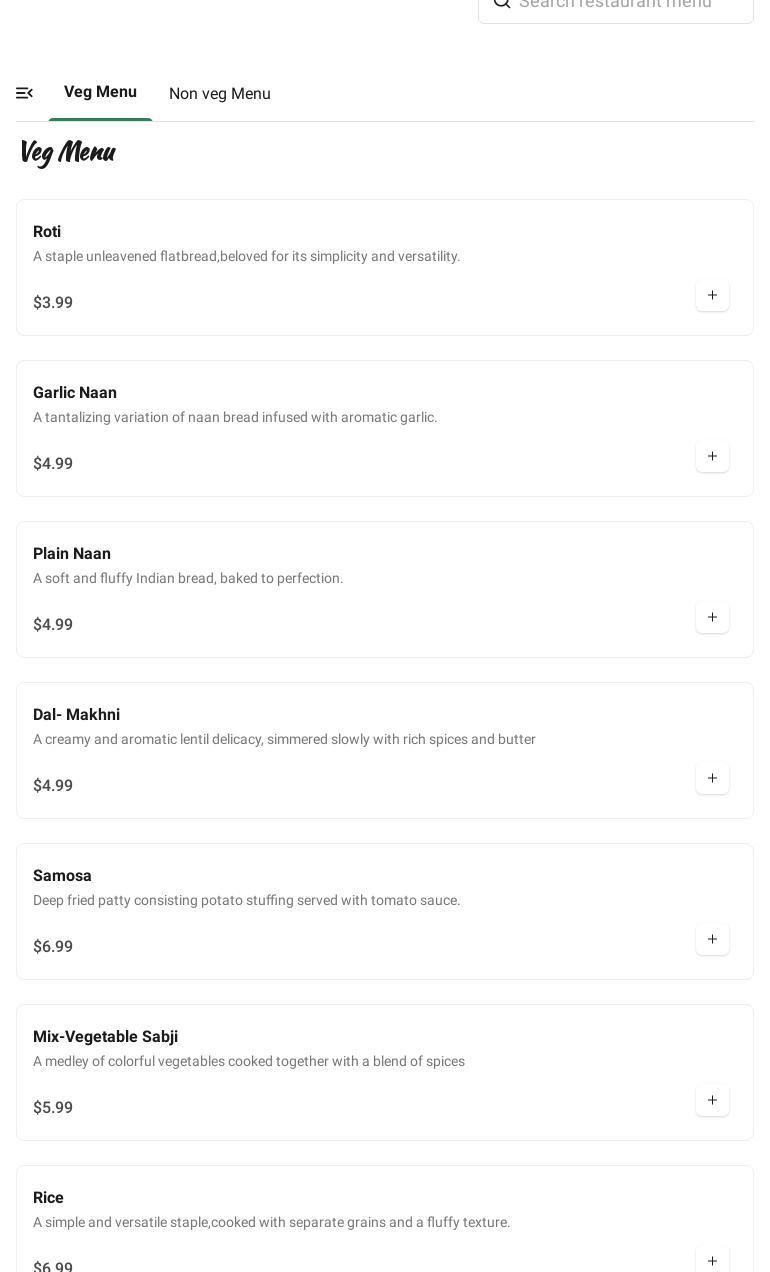This screenshot has height=1272, width=770.
Task: Open the Non veg Menu tab
Action: click(220, 94)
